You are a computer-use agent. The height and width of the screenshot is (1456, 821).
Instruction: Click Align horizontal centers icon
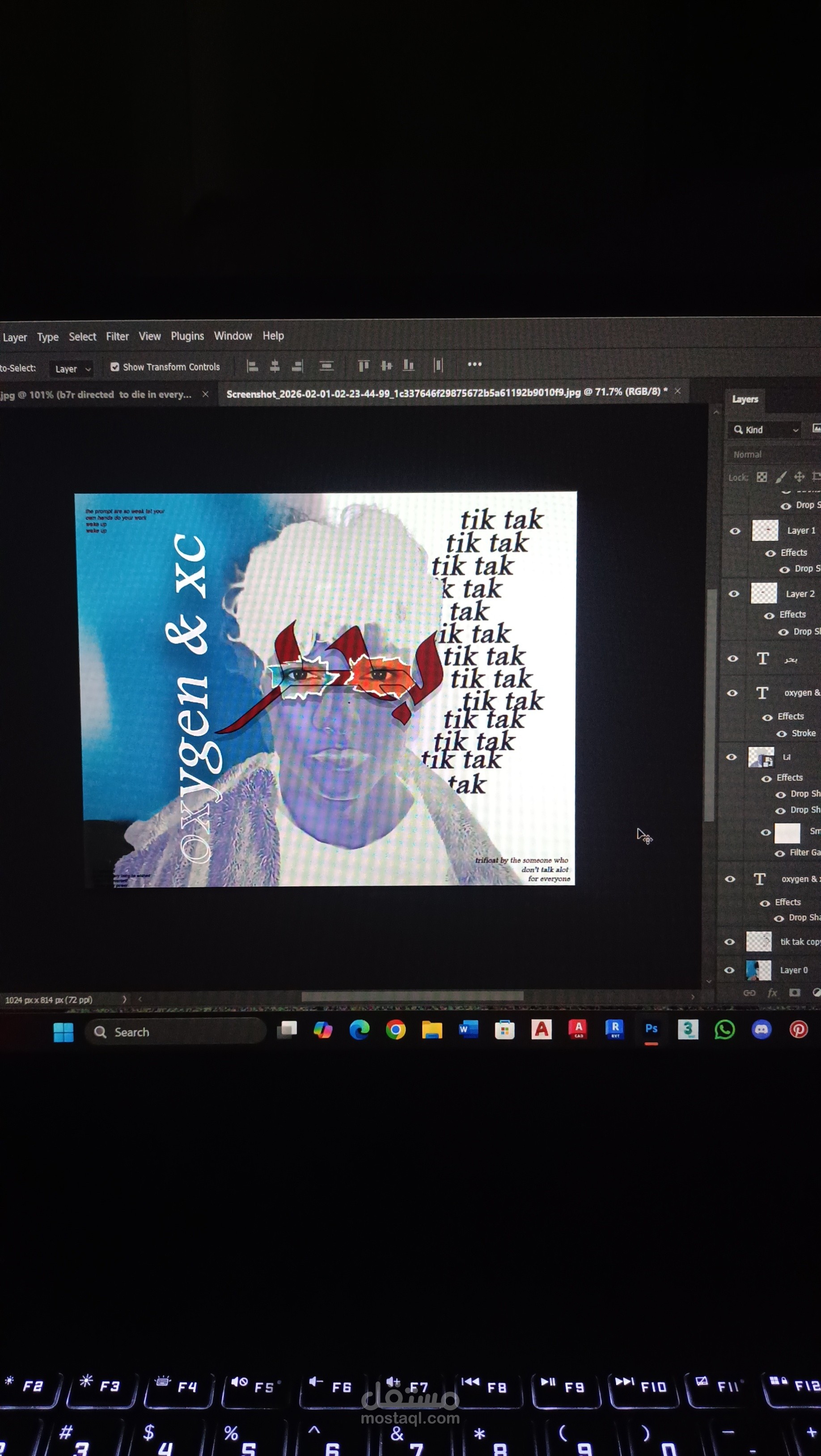[275, 367]
